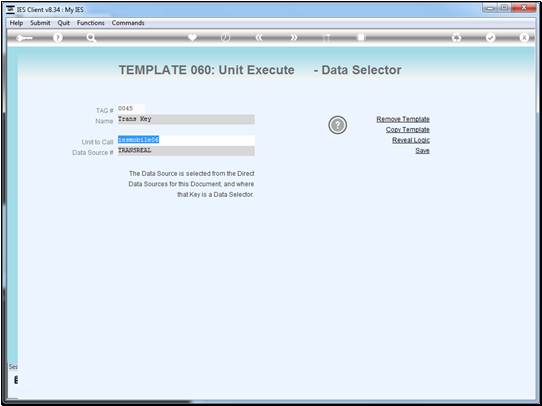This screenshot has height=406, width=542.
Task: Open the Commands menu
Action: click(x=128, y=23)
